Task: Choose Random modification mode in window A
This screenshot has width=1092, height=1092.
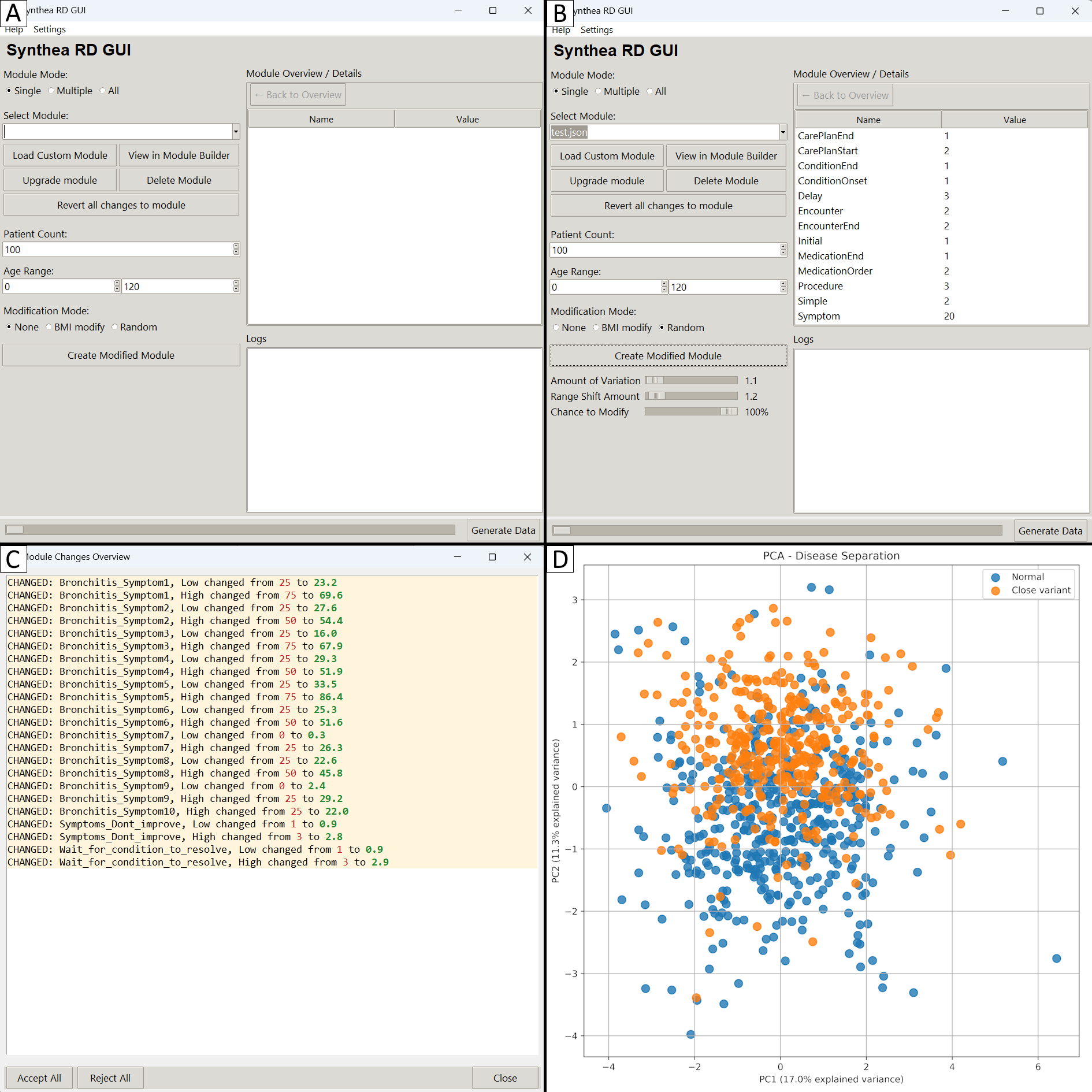Action: 134,327
